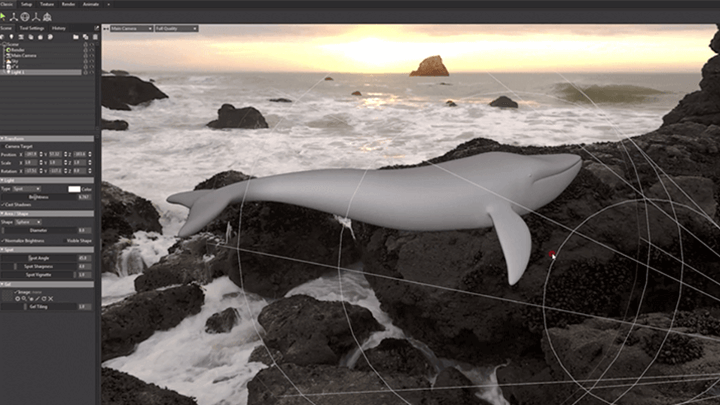Screen dimensions: 720x405
Task: Collapse the Light section
Action: pos(47,180)
